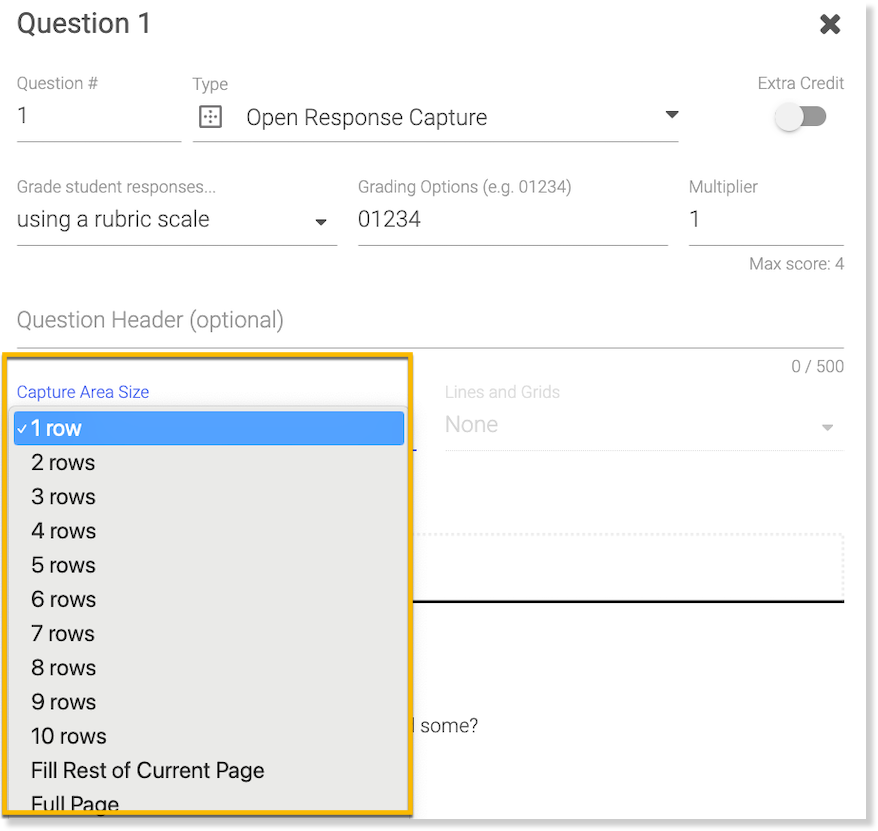878x831 pixels.
Task: Toggle the Extra Credit switch
Action: (x=801, y=117)
